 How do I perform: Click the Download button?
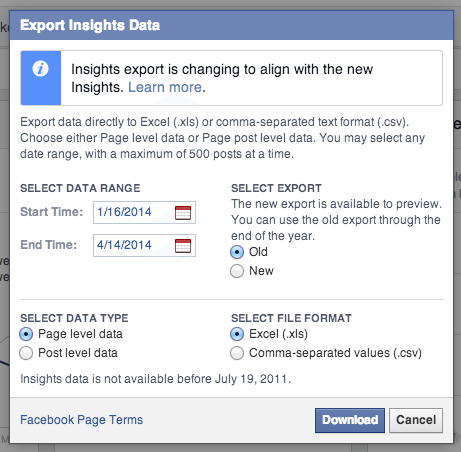pyautogui.click(x=350, y=420)
